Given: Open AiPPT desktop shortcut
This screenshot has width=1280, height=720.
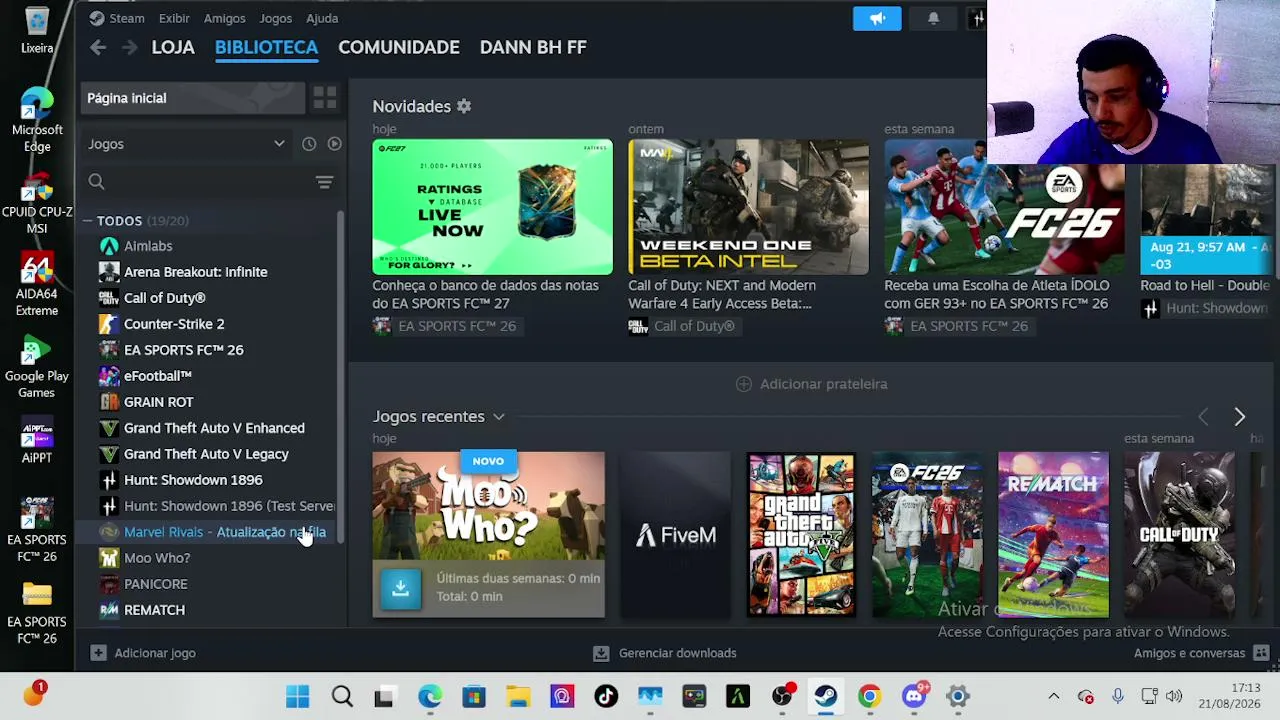Looking at the screenshot, I should [x=37, y=441].
